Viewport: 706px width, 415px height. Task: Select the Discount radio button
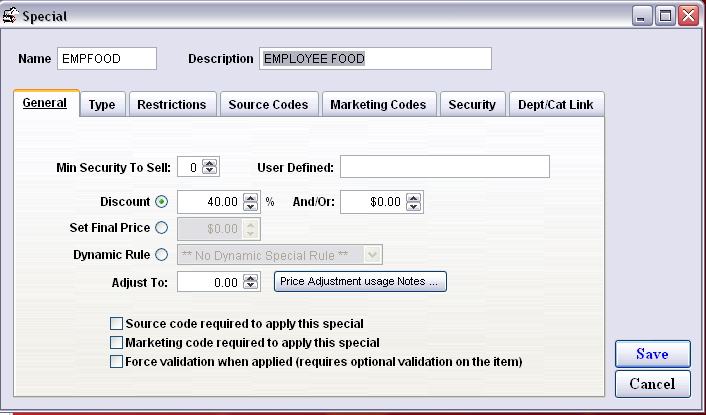pos(162,202)
